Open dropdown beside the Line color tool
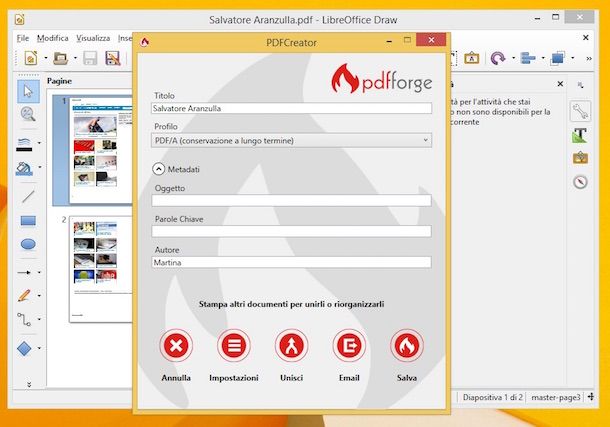 [x=39, y=143]
